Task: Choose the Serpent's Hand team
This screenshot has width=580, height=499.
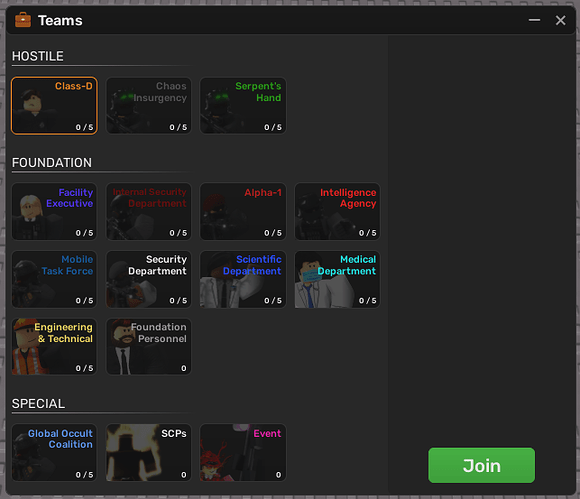Action: tap(243, 105)
